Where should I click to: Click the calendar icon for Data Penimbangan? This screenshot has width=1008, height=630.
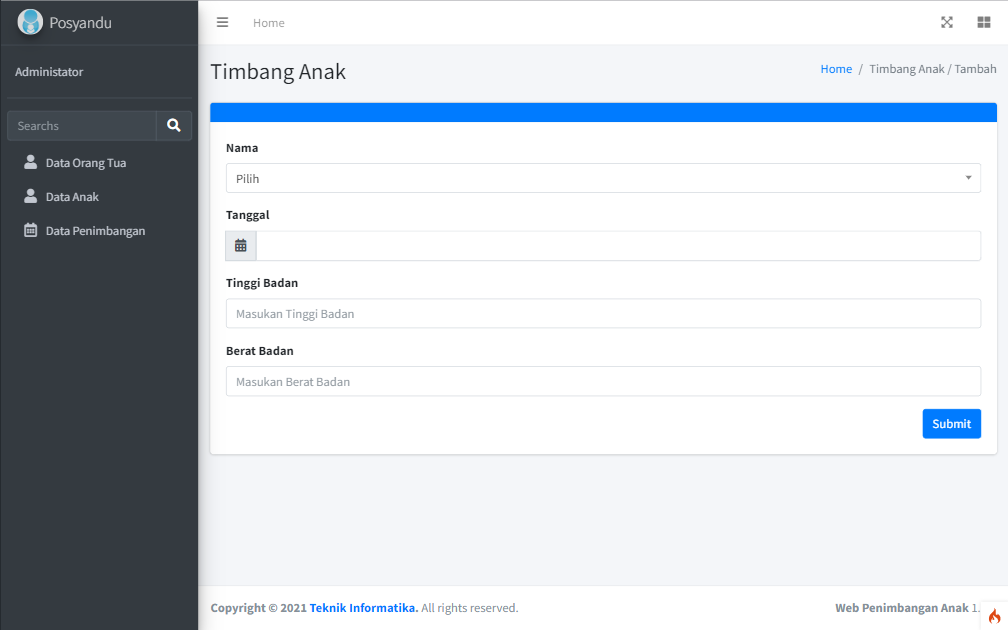click(30, 230)
